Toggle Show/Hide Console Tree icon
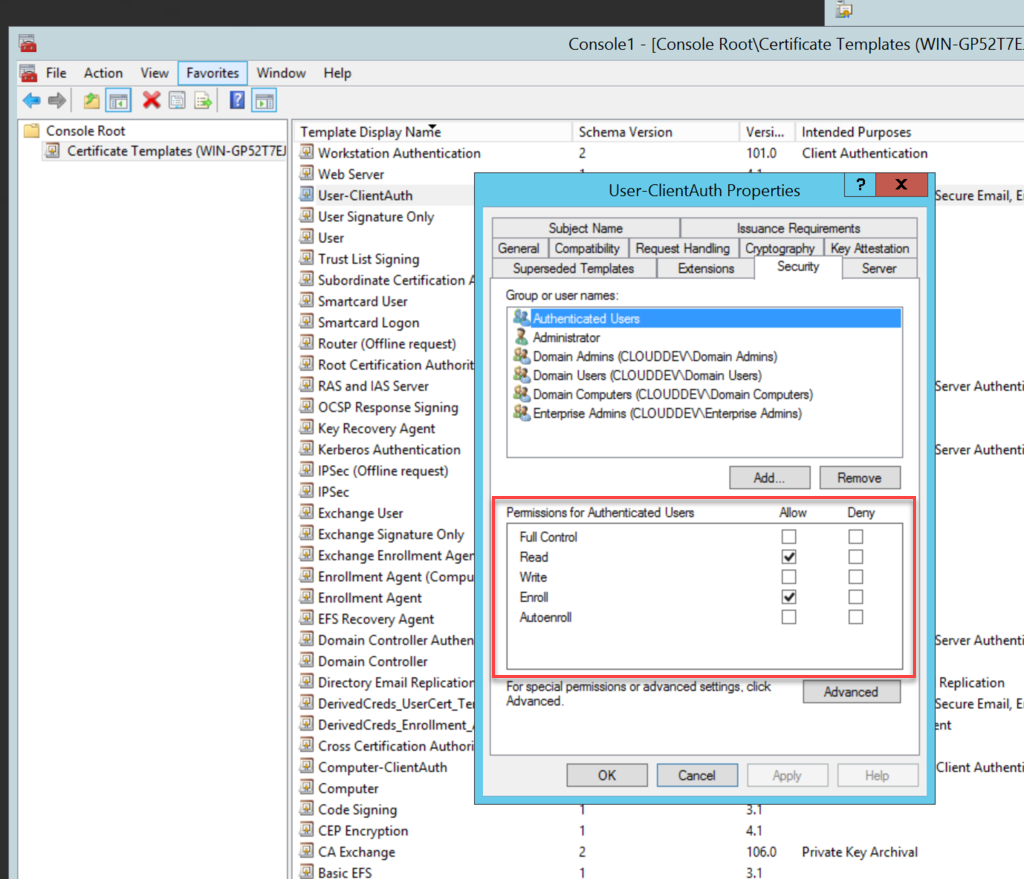The height and width of the screenshot is (879, 1024). coord(118,100)
